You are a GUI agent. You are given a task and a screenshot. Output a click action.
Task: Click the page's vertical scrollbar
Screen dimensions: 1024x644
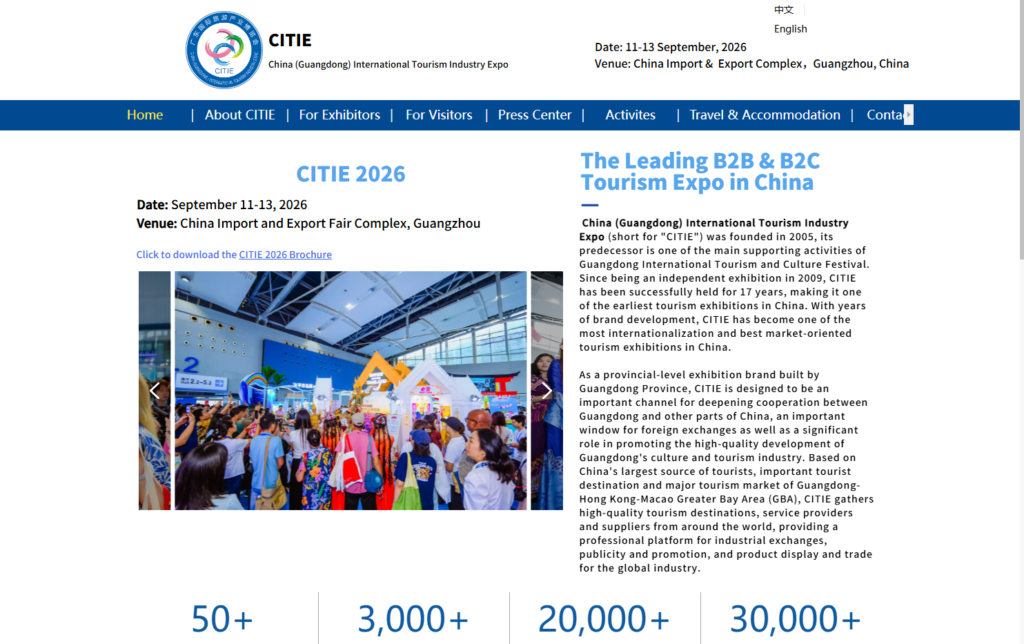[1019, 300]
